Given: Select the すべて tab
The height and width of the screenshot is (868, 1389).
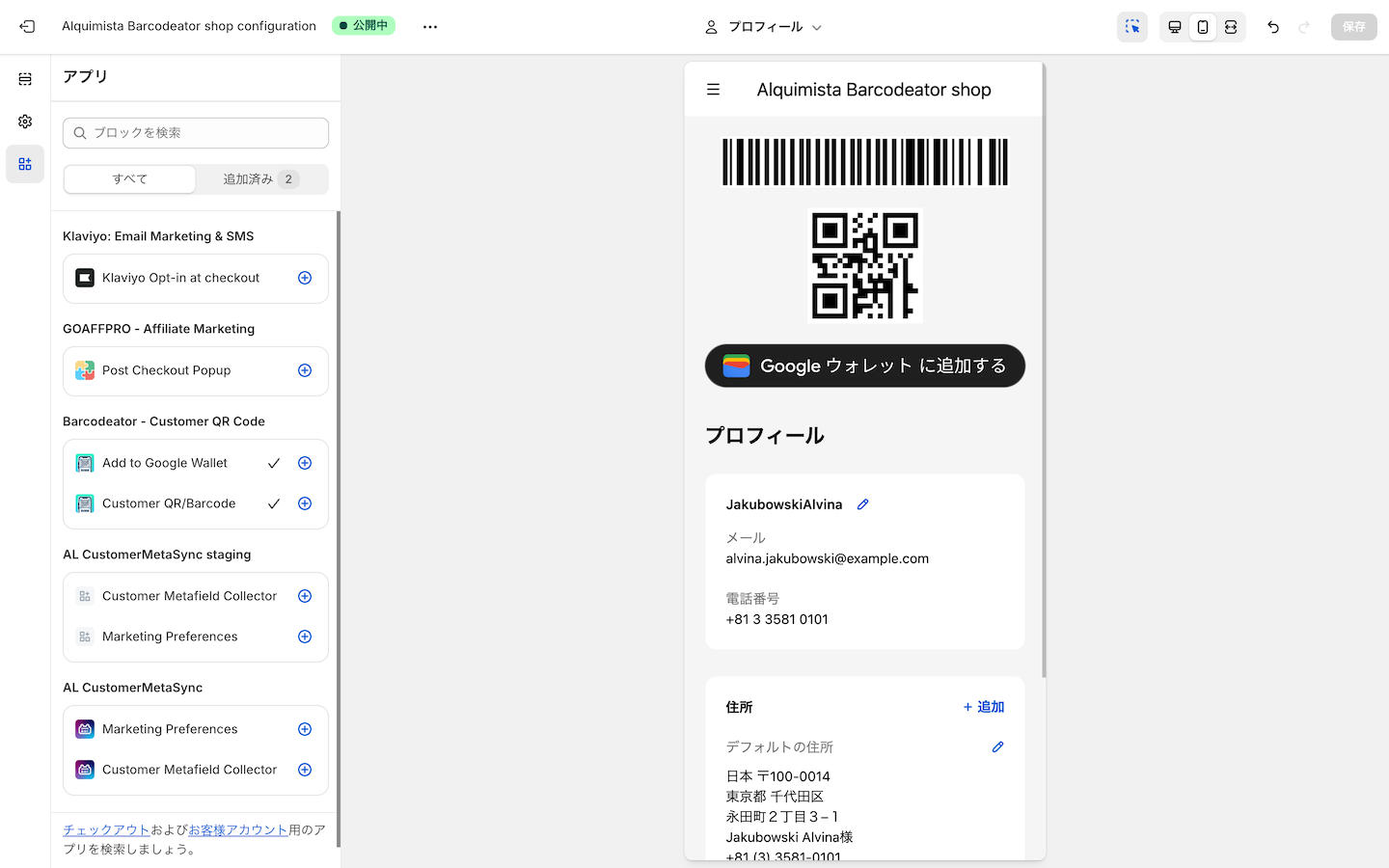Looking at the screenshot, I should [x=130, y=179].
